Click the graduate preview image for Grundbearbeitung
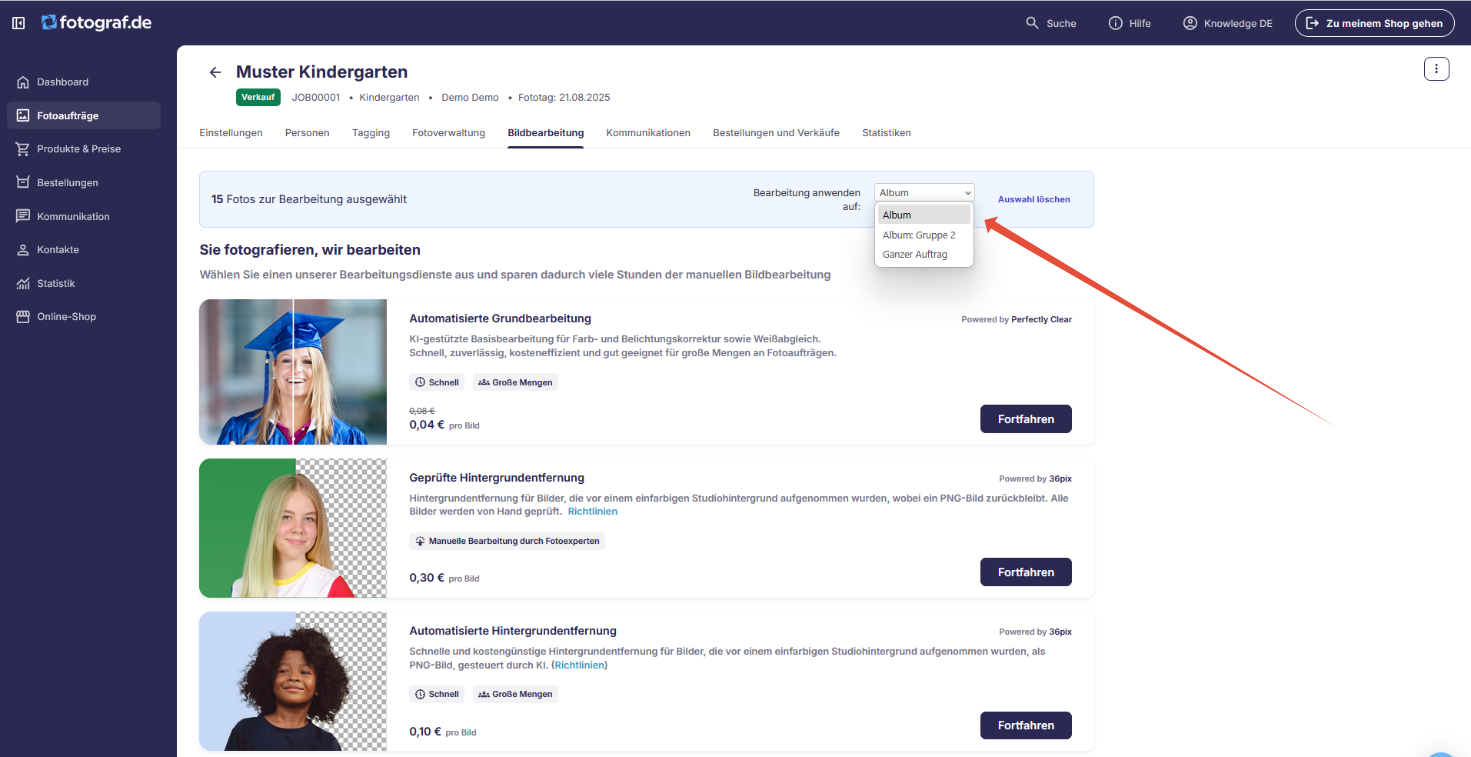The image size is (1471, 757). (293, 372)
